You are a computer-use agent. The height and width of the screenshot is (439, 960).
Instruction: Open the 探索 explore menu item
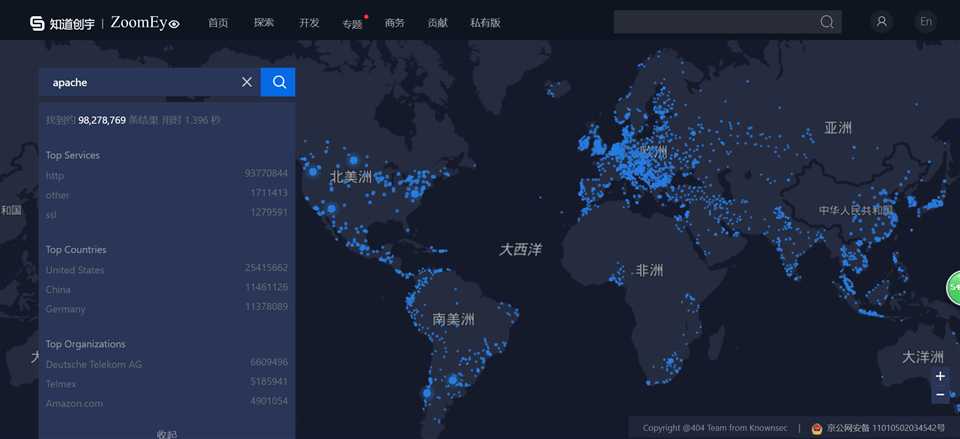(x=264, y=23)
